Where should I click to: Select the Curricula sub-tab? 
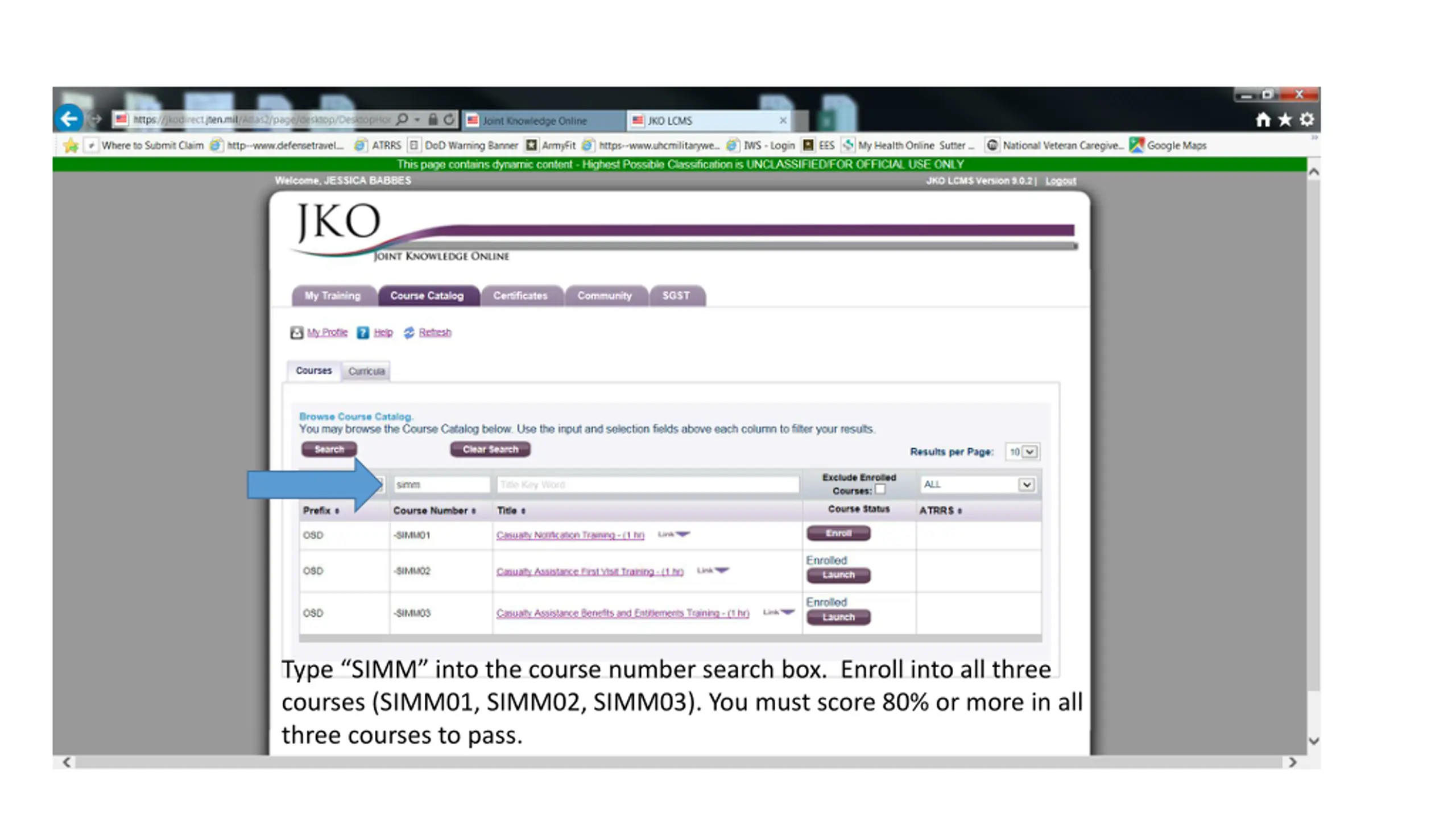(x=366, y=371)
